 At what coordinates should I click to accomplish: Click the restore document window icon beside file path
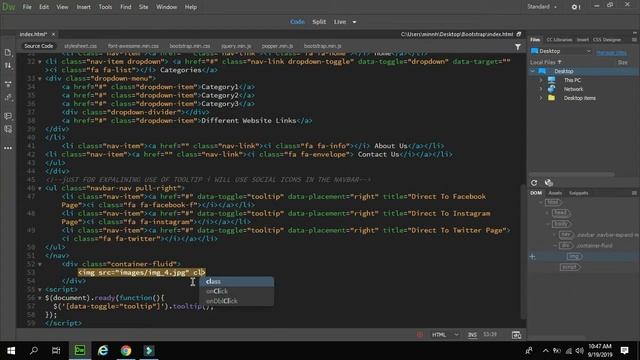[x=519, y=34]
